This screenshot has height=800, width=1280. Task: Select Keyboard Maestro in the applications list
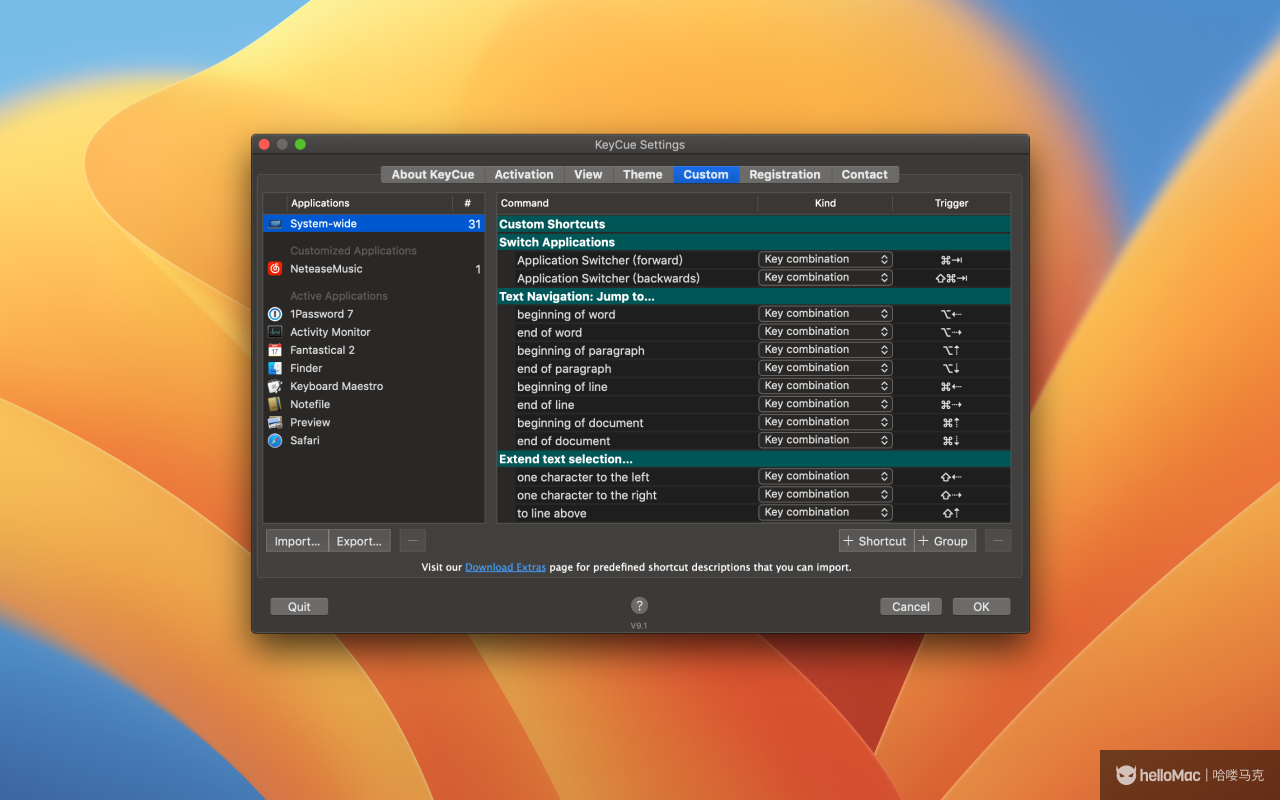[x=374, y=386]
